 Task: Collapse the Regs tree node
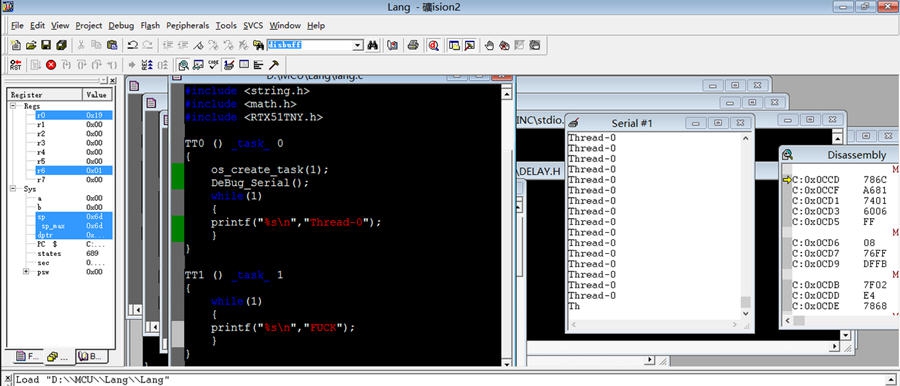(13, 106)
